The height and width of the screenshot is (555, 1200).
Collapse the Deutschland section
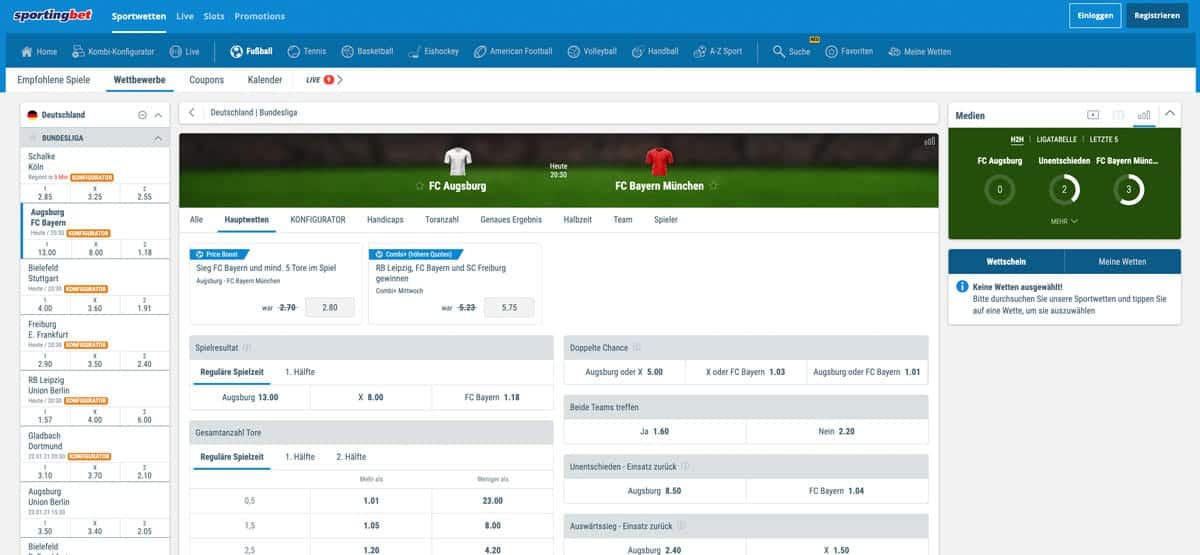(x=158, y=115)
